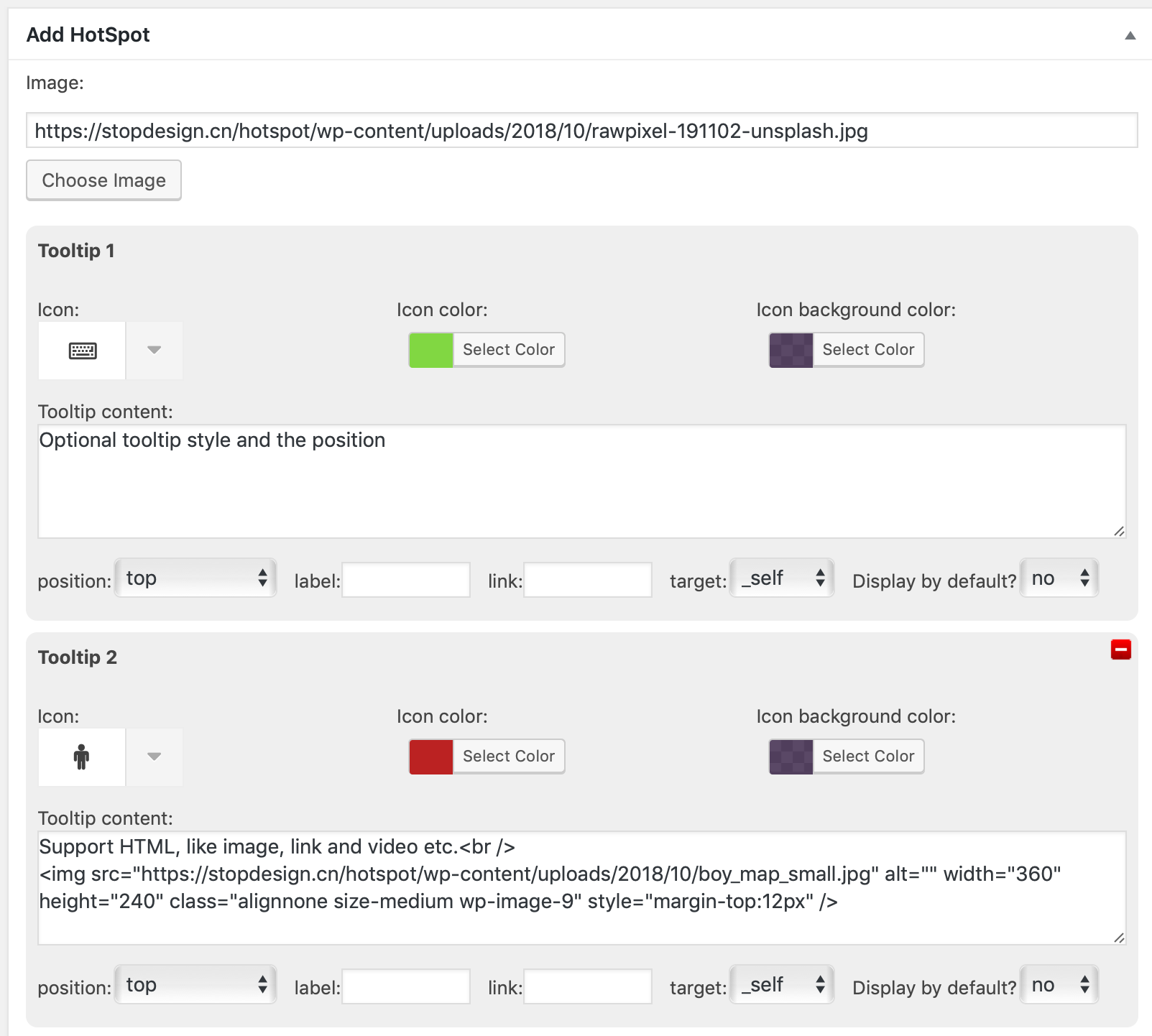
Task: Click the Tooltip 1 label input field
Action: pyautogui.click(x=406, y=580)
